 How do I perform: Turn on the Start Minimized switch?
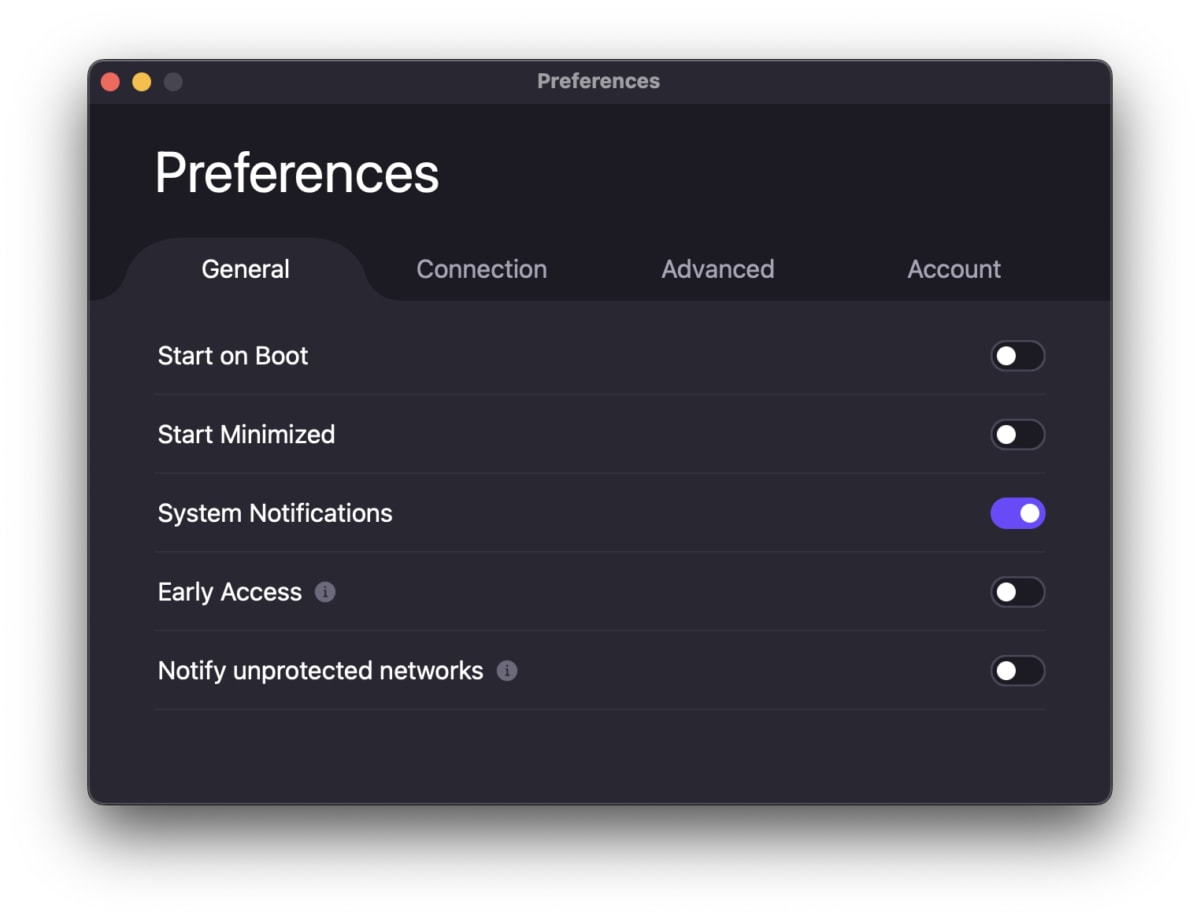coord(1018,435)
